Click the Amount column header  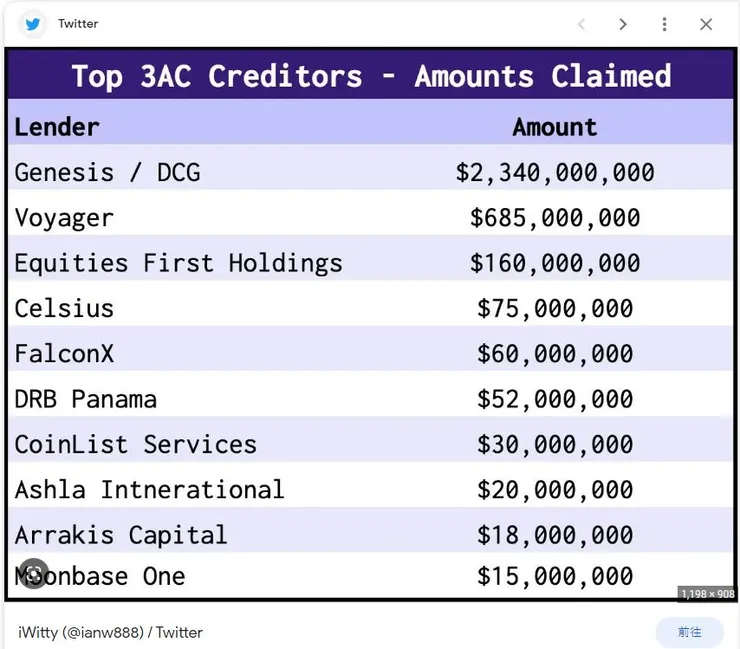click(554, 127)
